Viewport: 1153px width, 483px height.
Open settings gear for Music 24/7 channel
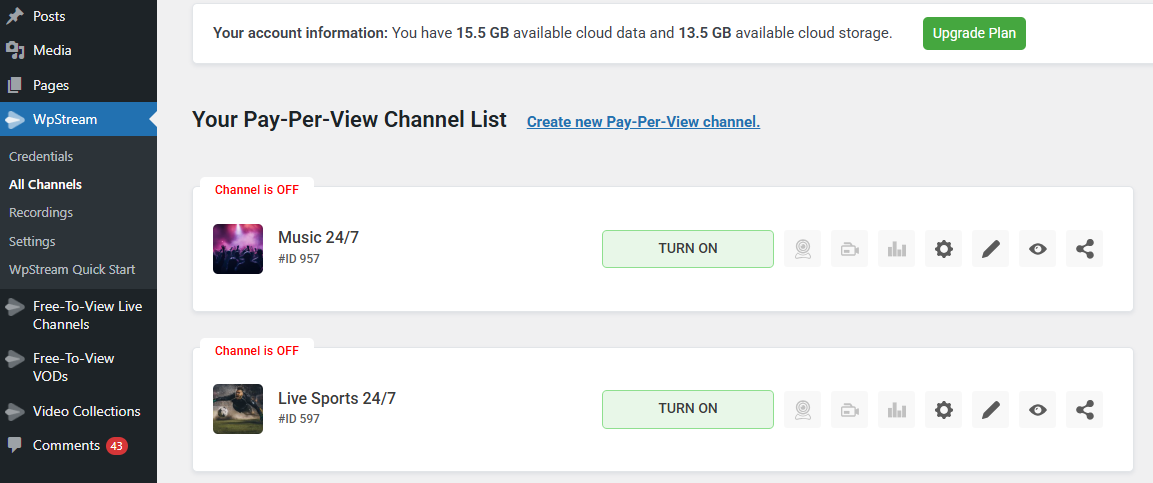tap(943, 248)
